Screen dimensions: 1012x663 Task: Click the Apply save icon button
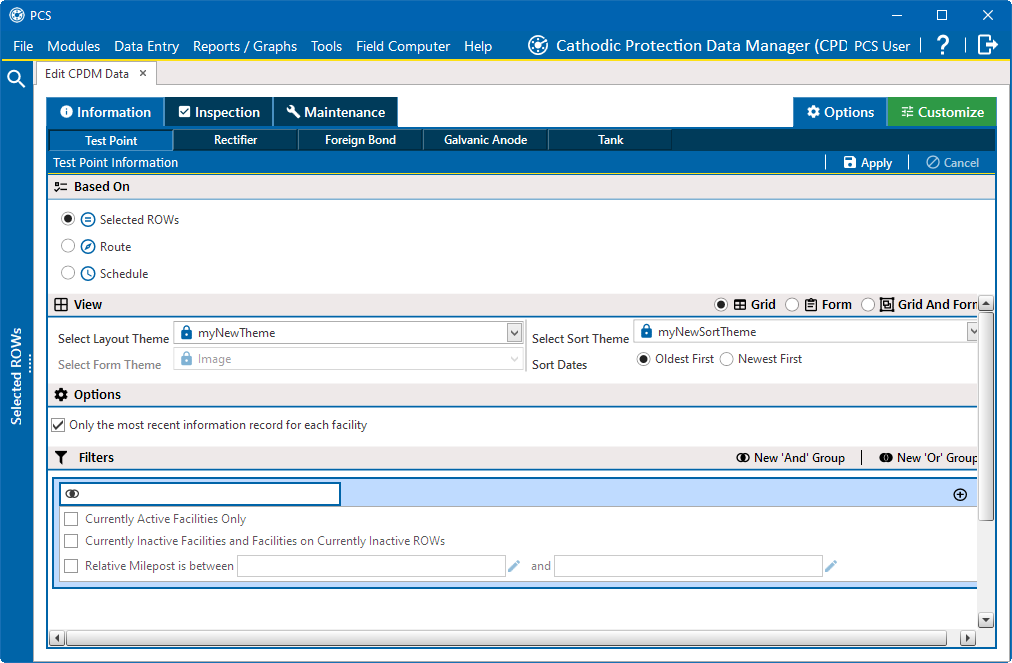coord(867,162)
